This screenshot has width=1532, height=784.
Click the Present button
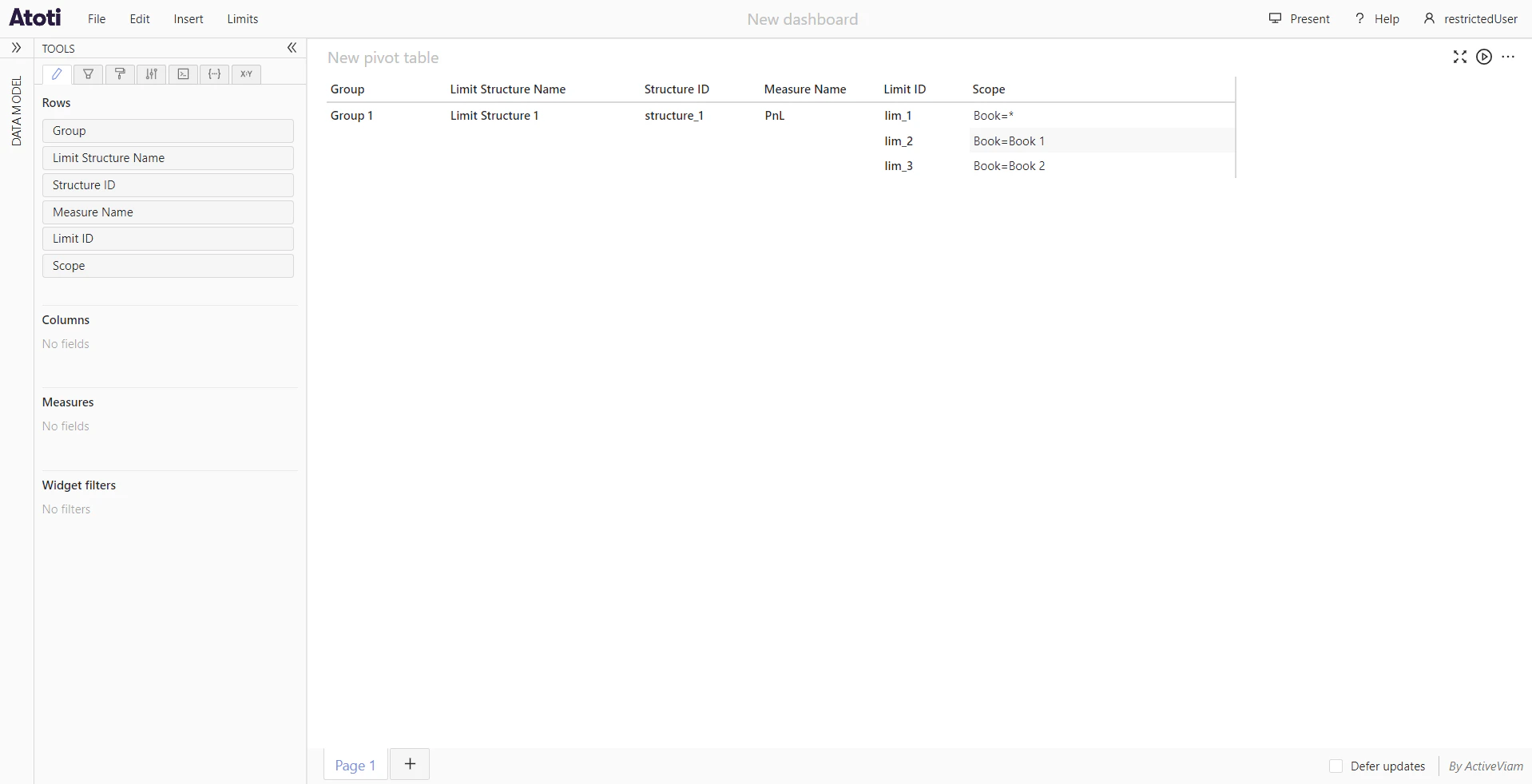click(1300, 19)
